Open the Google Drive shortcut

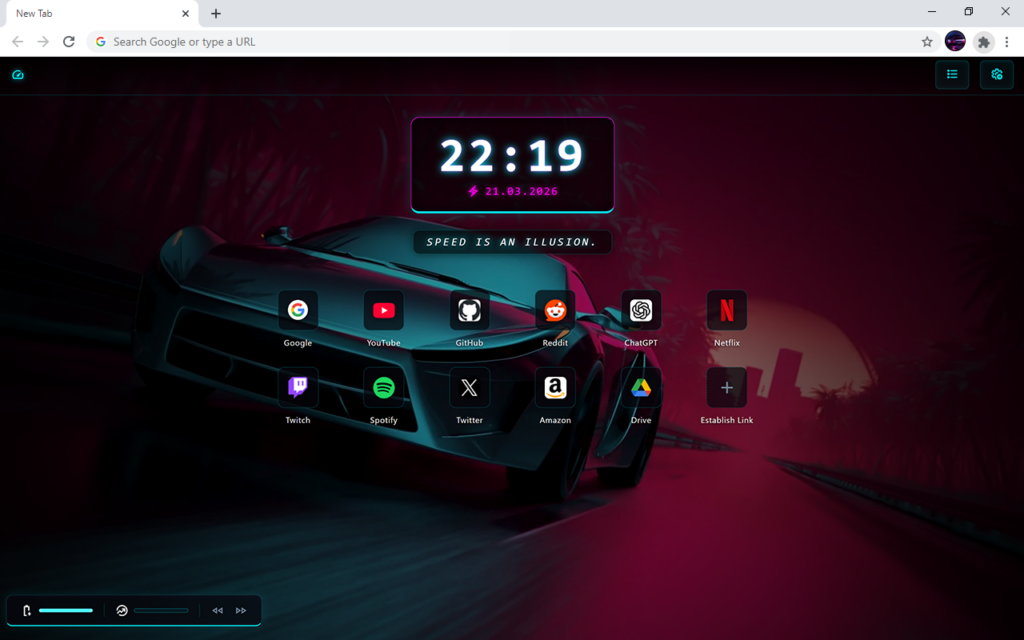click(641, 388)
